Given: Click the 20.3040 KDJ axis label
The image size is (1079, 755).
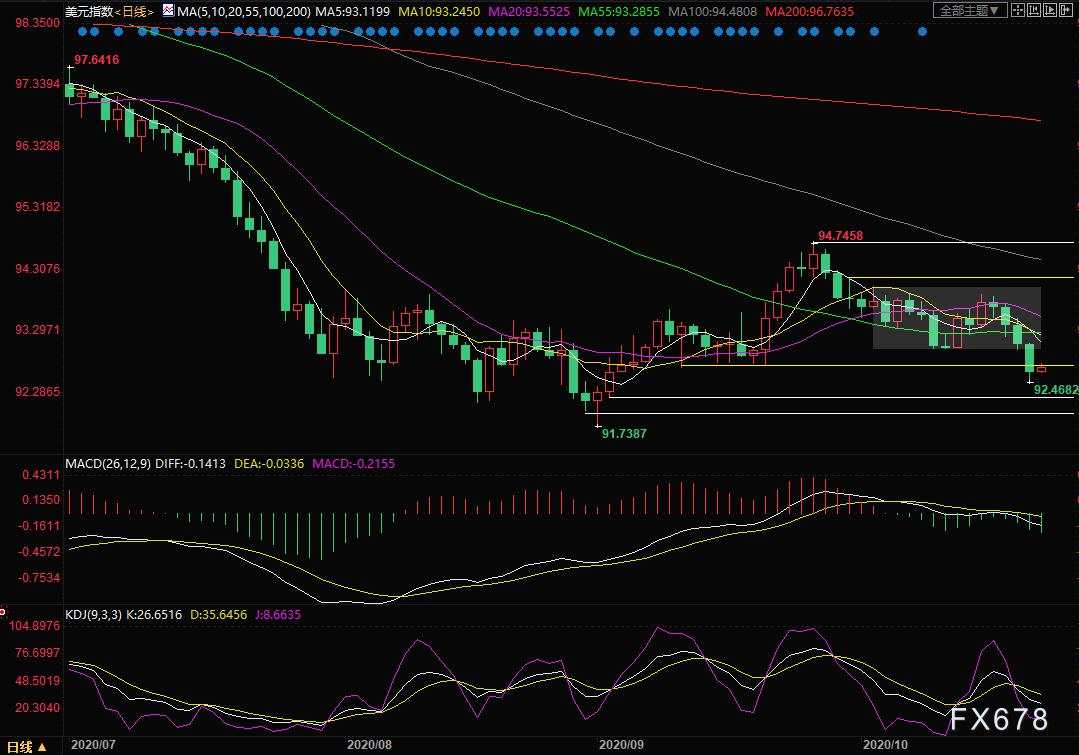Looking at the screenshot, I should pyautogui.click(x=38, y=708).
